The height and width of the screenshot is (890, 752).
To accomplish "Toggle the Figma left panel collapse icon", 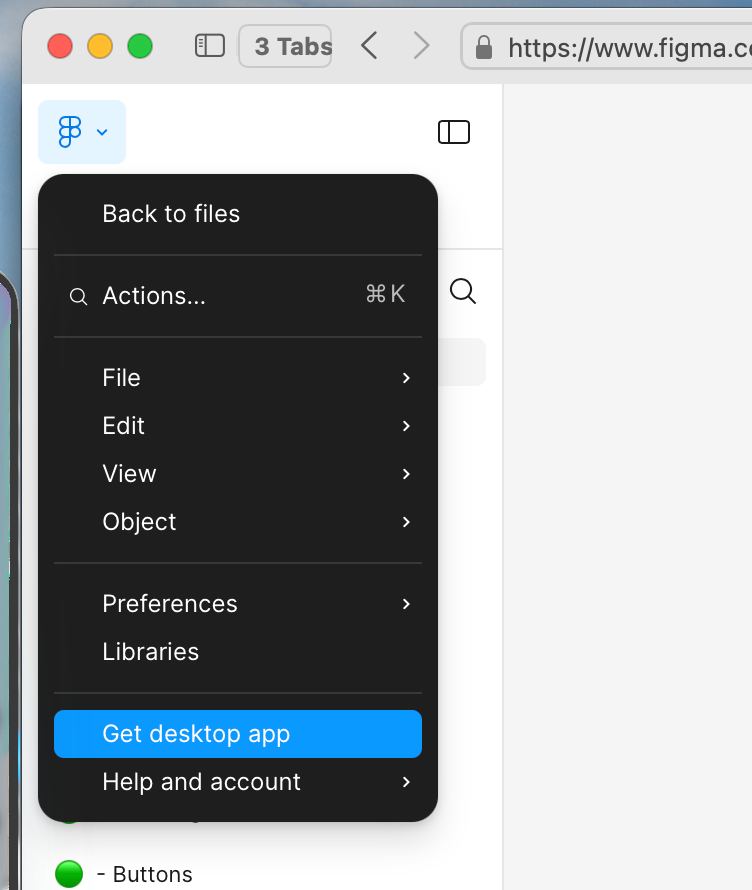I will (x=453, y=132).
